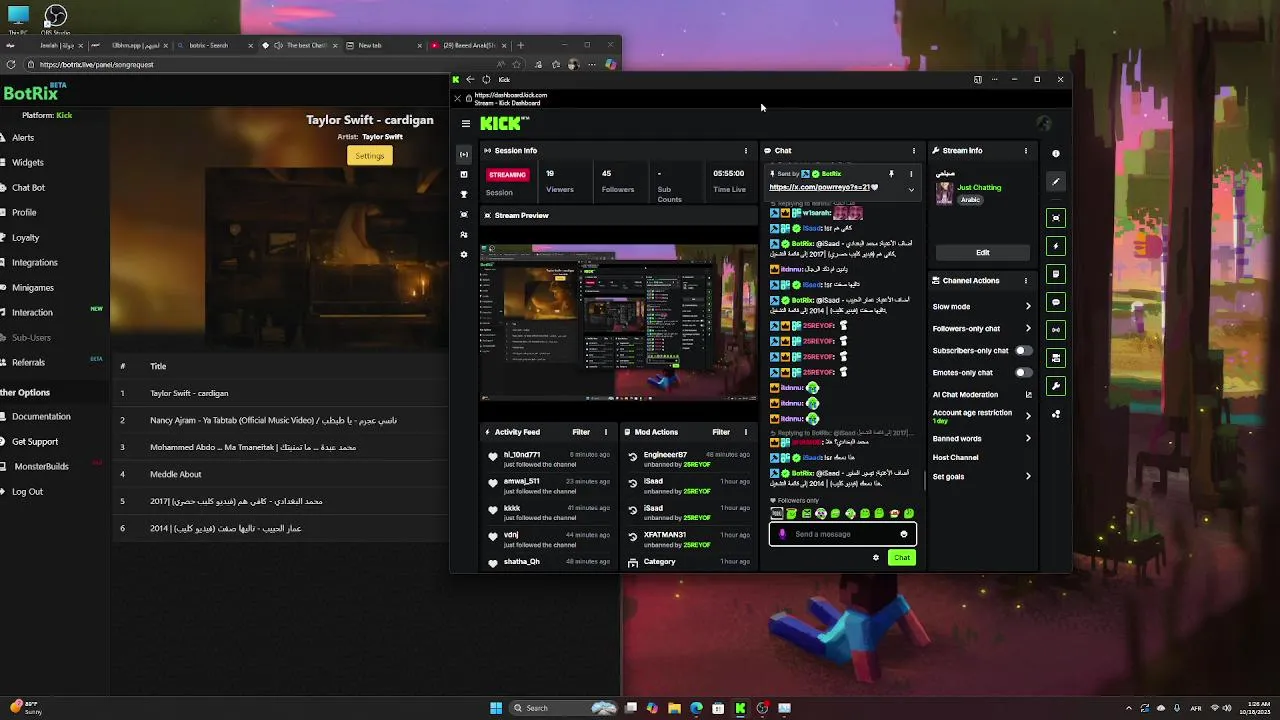This screenshot has height=720, width=1280.
Task: Open Widgets in BotRix sidebar
Action: (x=28, y=163)
